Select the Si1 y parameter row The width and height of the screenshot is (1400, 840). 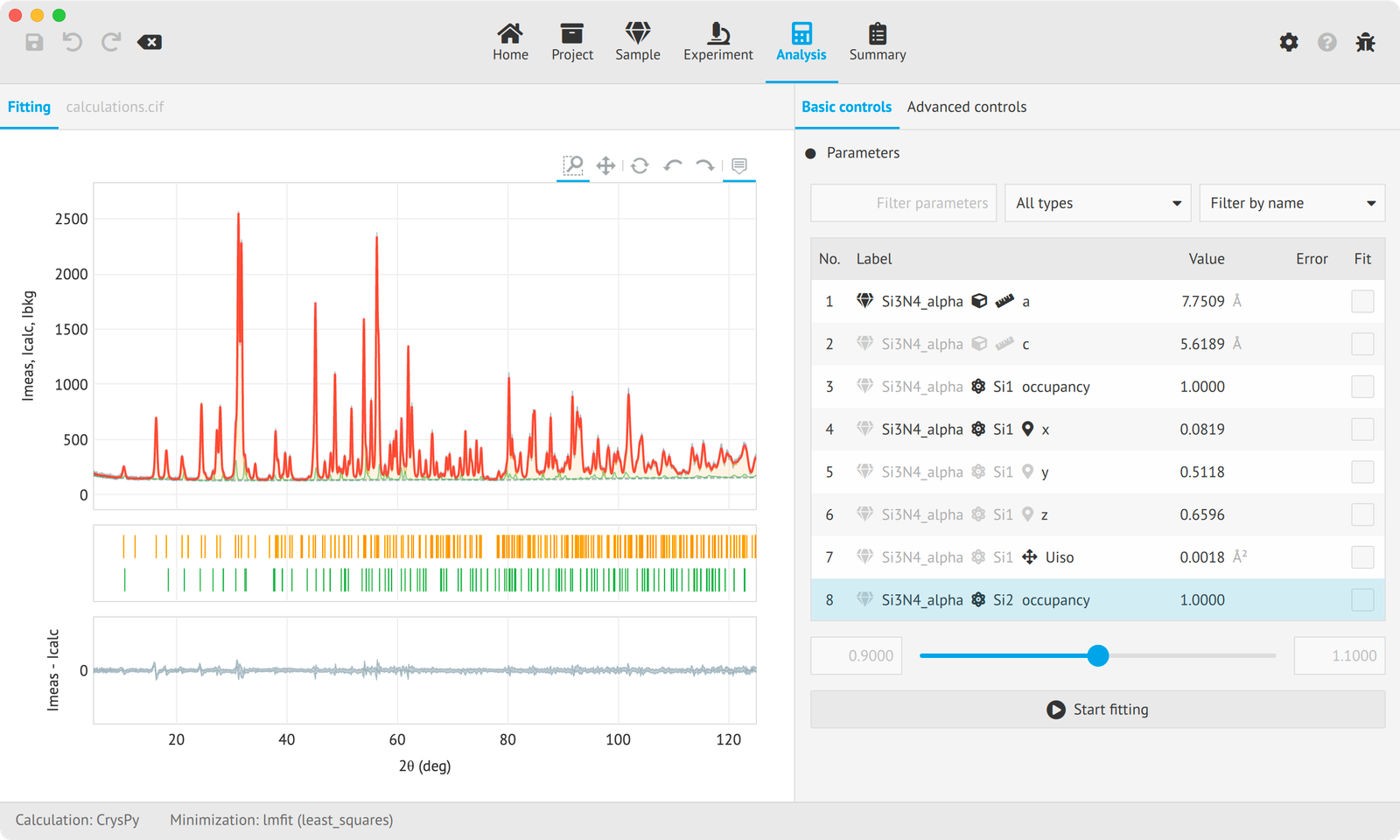point(1097,472)
